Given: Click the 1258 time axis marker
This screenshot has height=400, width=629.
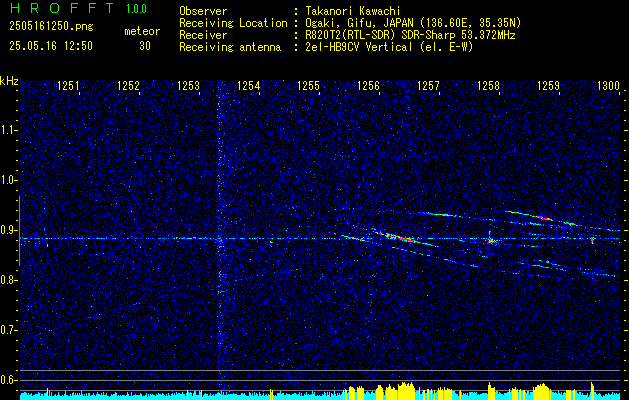Looking at the screenshot, I should pyautogui.click(x=489, y=85).
